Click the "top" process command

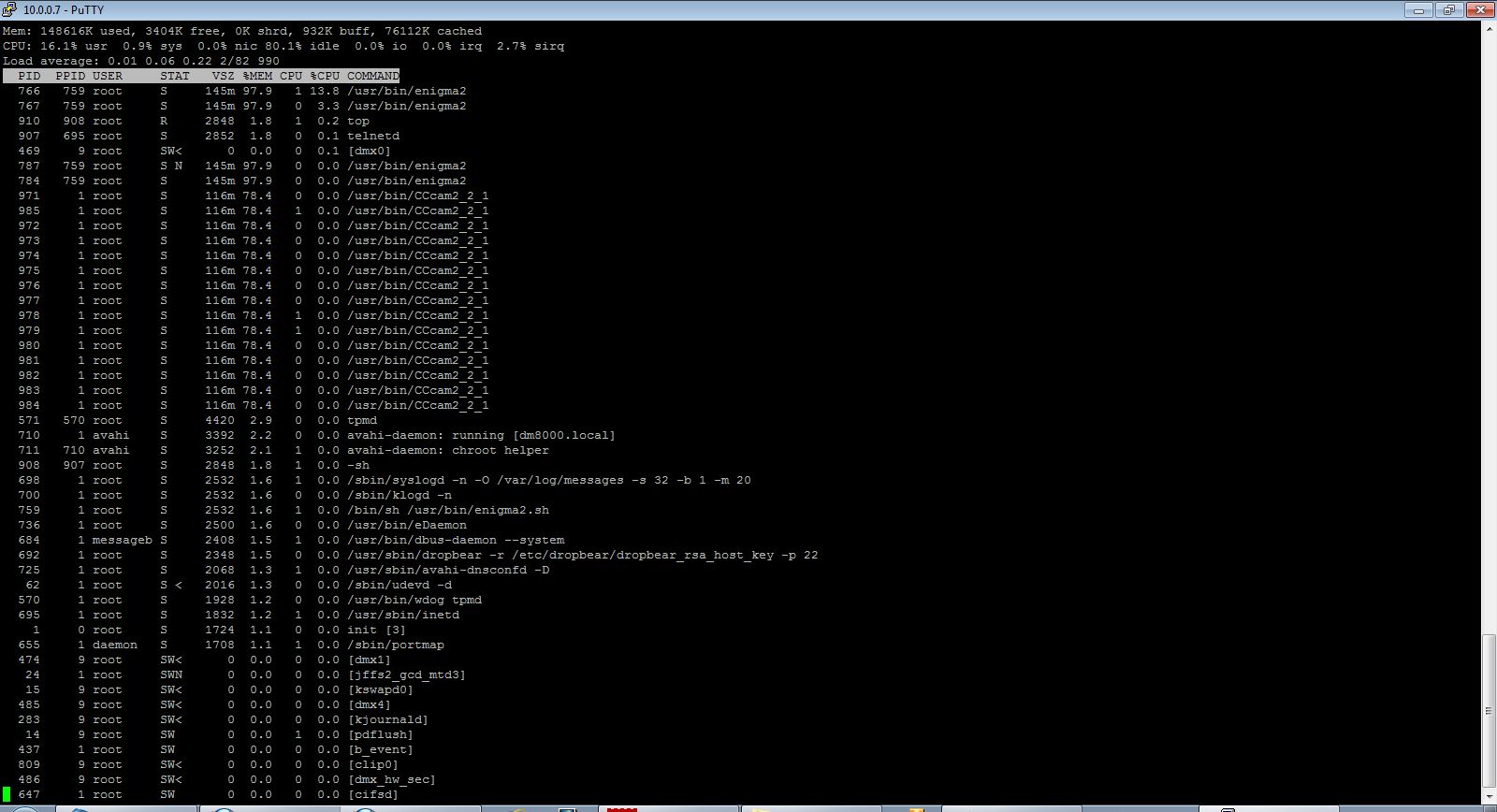pyautogui.click(x=358, y=121)
